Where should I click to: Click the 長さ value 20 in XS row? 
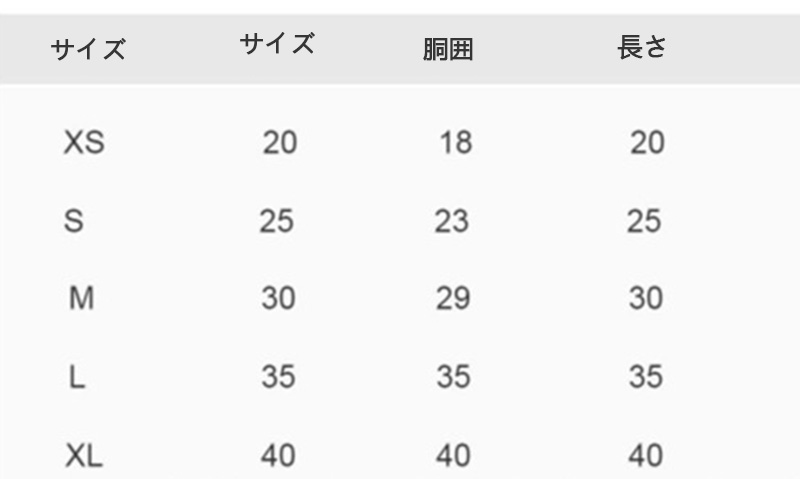tap(647, 142)
